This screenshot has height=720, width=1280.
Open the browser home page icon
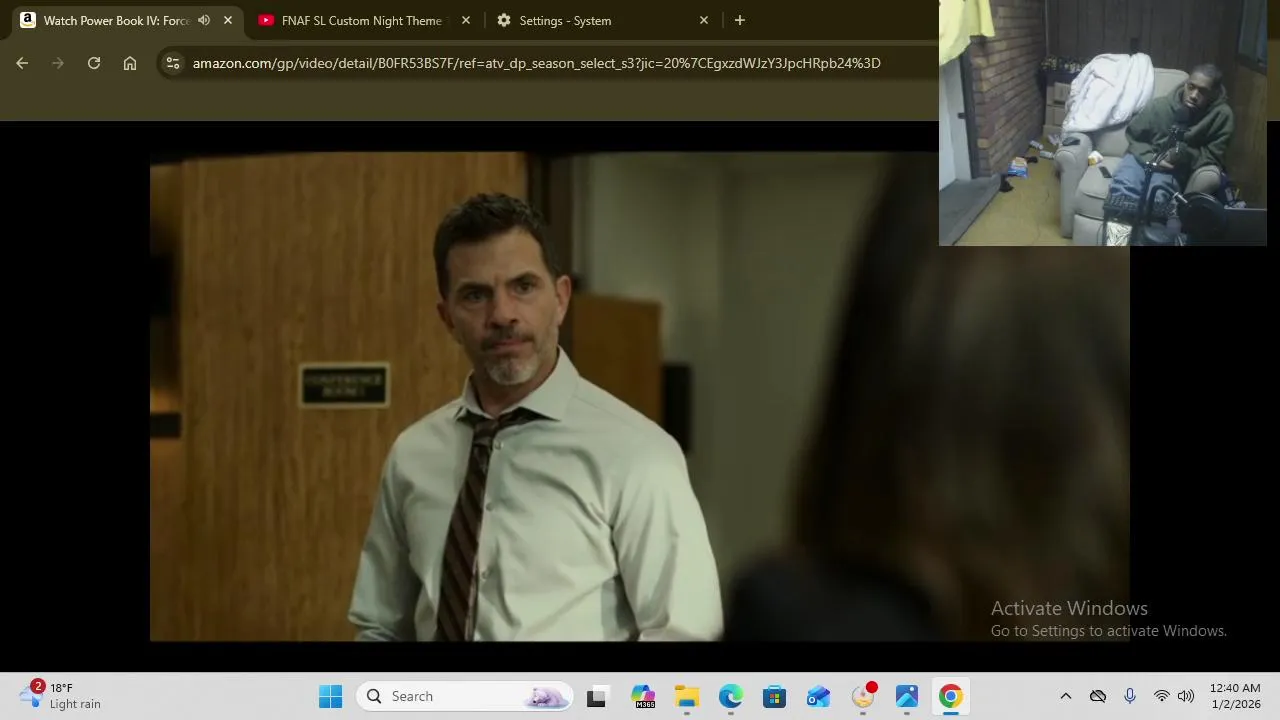click(x=130, y=63)
